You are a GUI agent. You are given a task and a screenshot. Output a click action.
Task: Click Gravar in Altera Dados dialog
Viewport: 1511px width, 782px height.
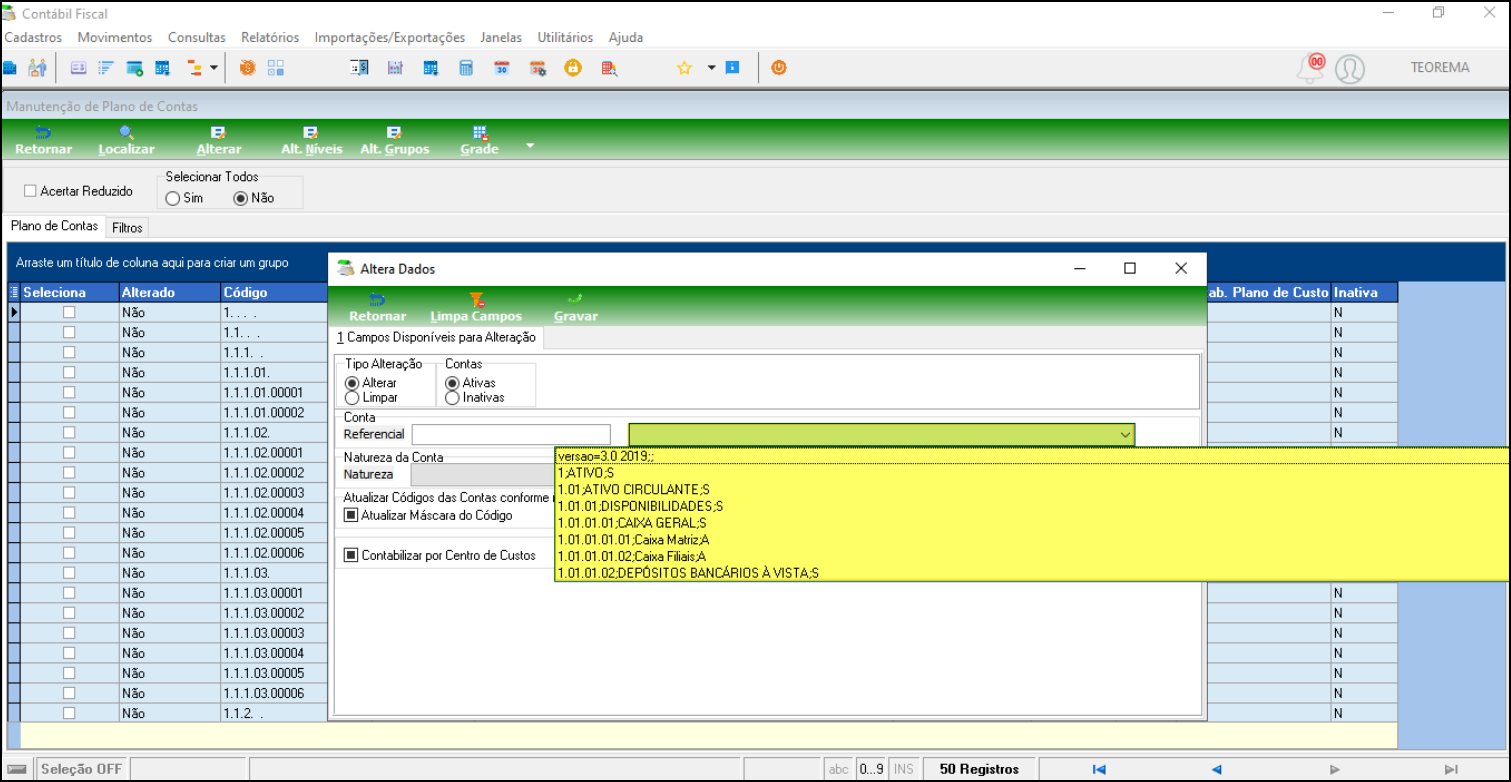pos(575,307)
